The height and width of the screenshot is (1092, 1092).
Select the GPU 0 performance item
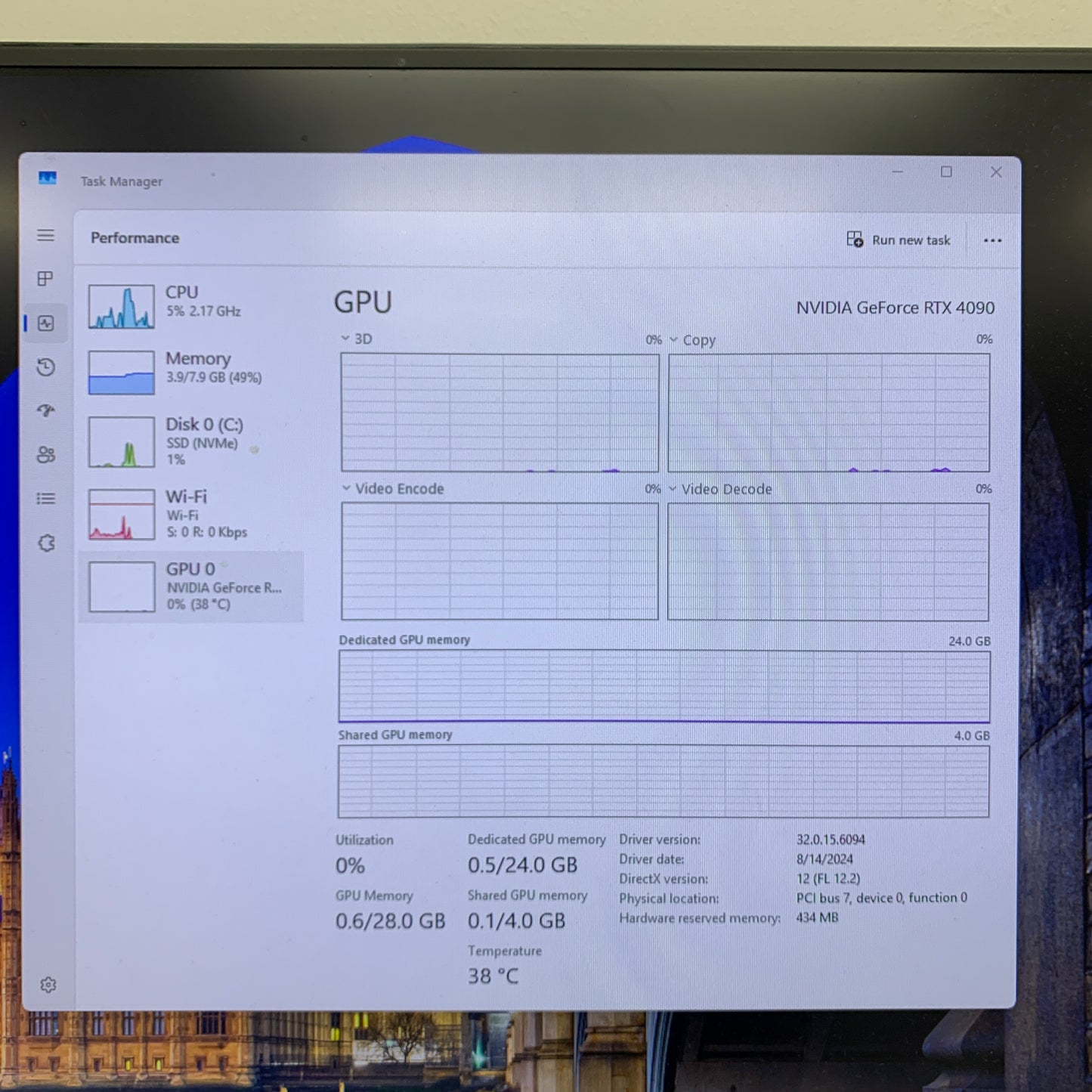pyautogui.click(x=191, y=586)
